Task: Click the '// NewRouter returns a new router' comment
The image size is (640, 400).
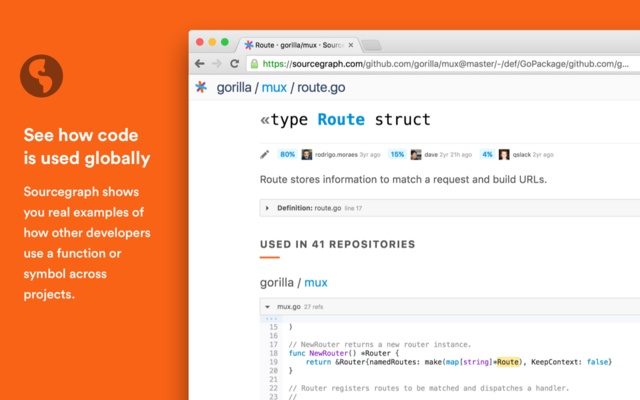Action: coord(380,344)
